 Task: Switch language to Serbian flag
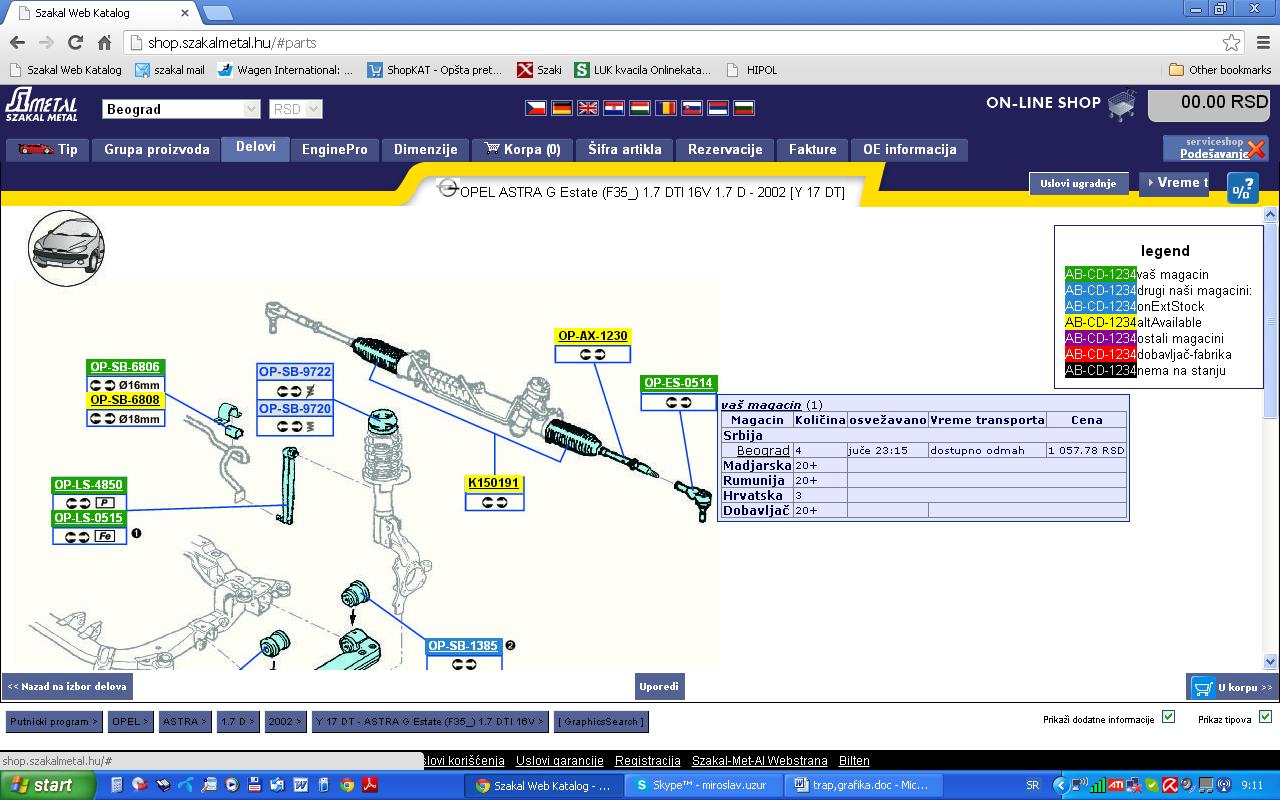718,107
